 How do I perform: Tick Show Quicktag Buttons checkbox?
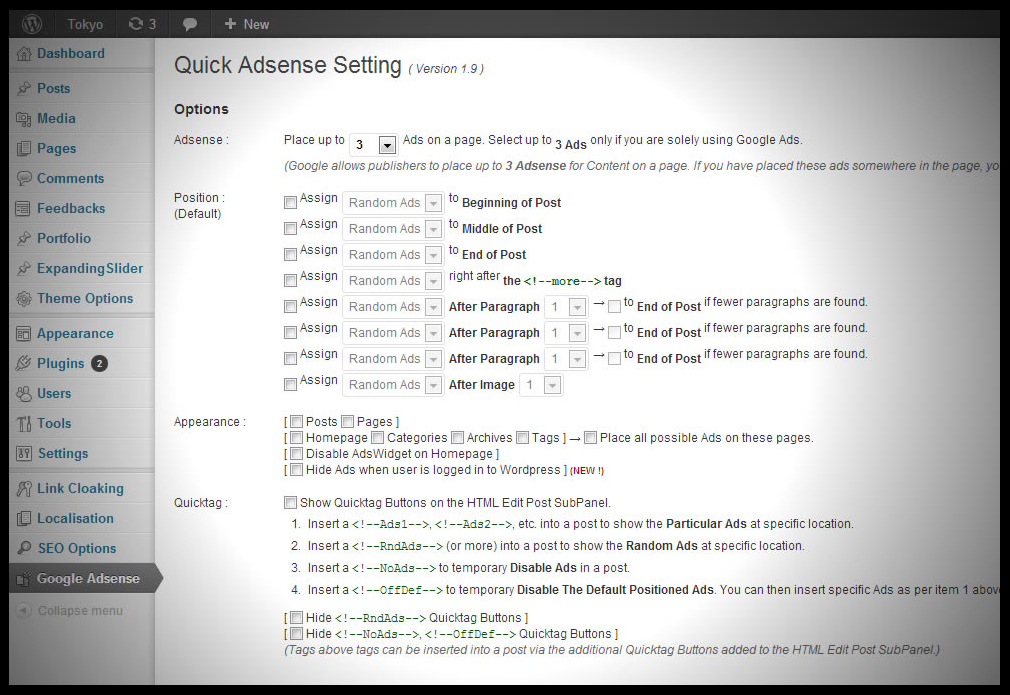(291, 503)
